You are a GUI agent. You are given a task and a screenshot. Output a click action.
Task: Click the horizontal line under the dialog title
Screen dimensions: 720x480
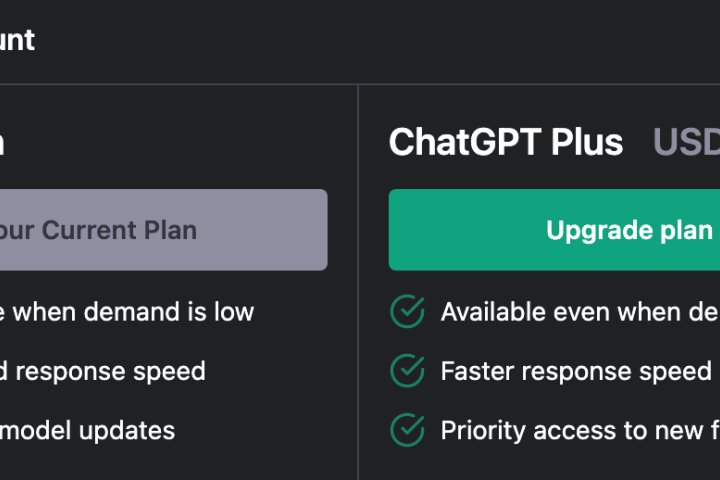(x=360, y=84)
